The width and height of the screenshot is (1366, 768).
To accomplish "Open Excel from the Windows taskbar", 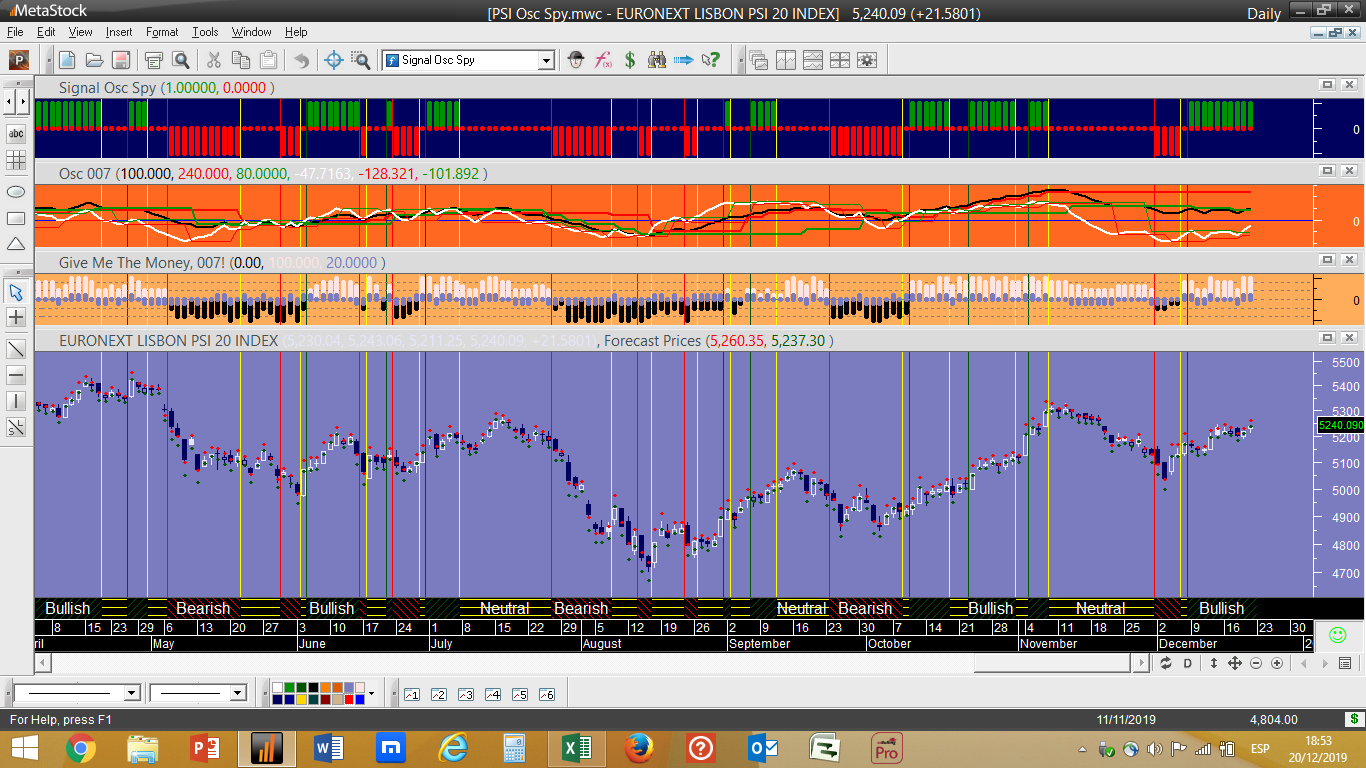I will (x=576, y=747).
